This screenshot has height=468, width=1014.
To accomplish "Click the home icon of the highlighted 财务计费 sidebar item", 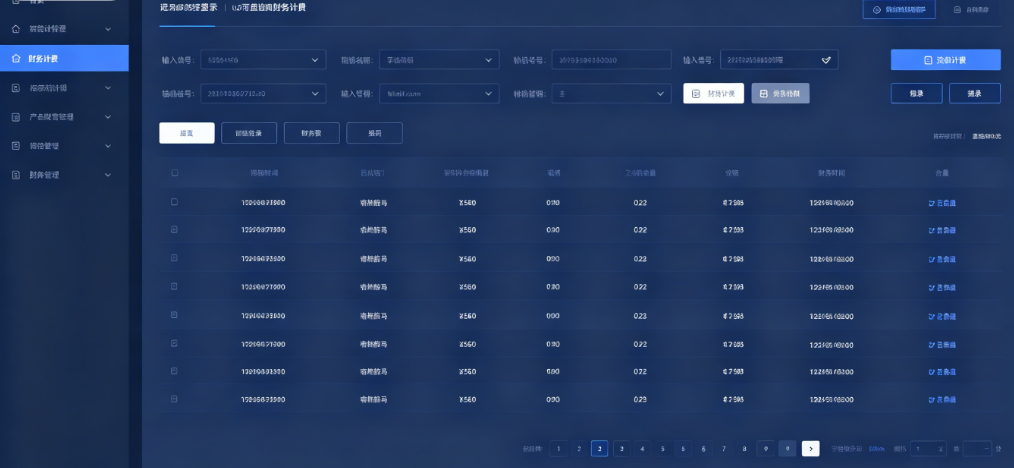I will coord(16,59).
